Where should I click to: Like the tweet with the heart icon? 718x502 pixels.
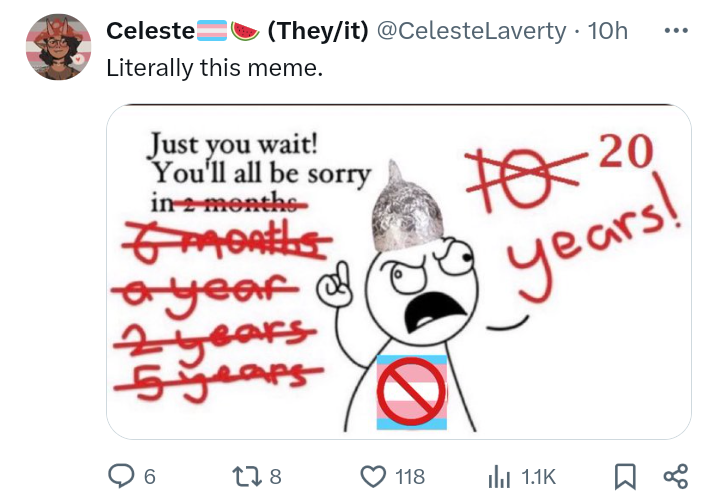coord(374,476)
